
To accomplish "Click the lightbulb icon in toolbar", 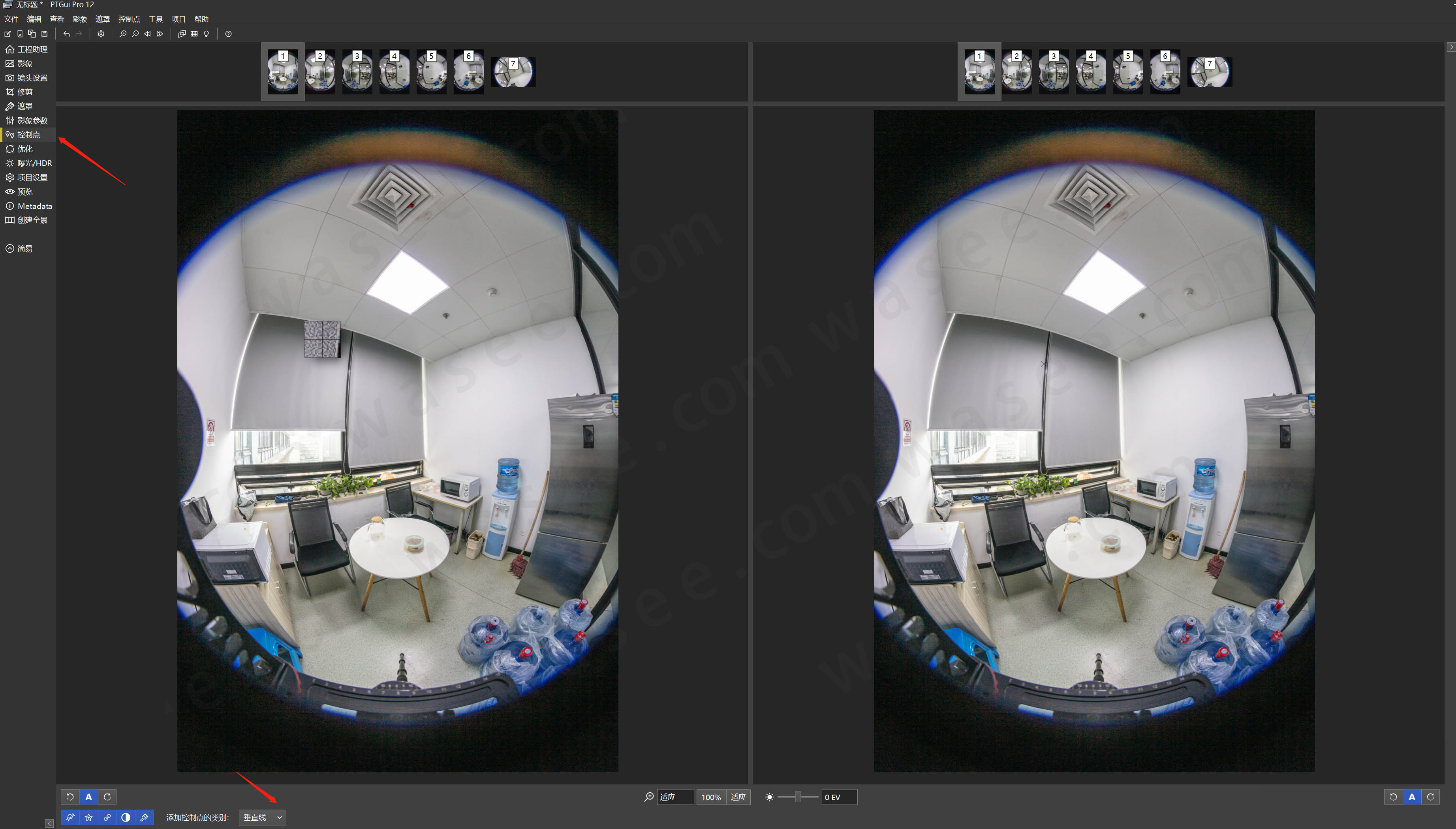I will (207, 34).
